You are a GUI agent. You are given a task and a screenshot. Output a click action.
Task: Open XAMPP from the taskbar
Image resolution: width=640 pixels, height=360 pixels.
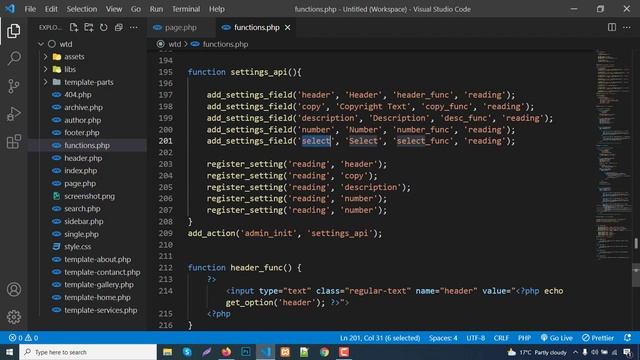tap(285, 352)
